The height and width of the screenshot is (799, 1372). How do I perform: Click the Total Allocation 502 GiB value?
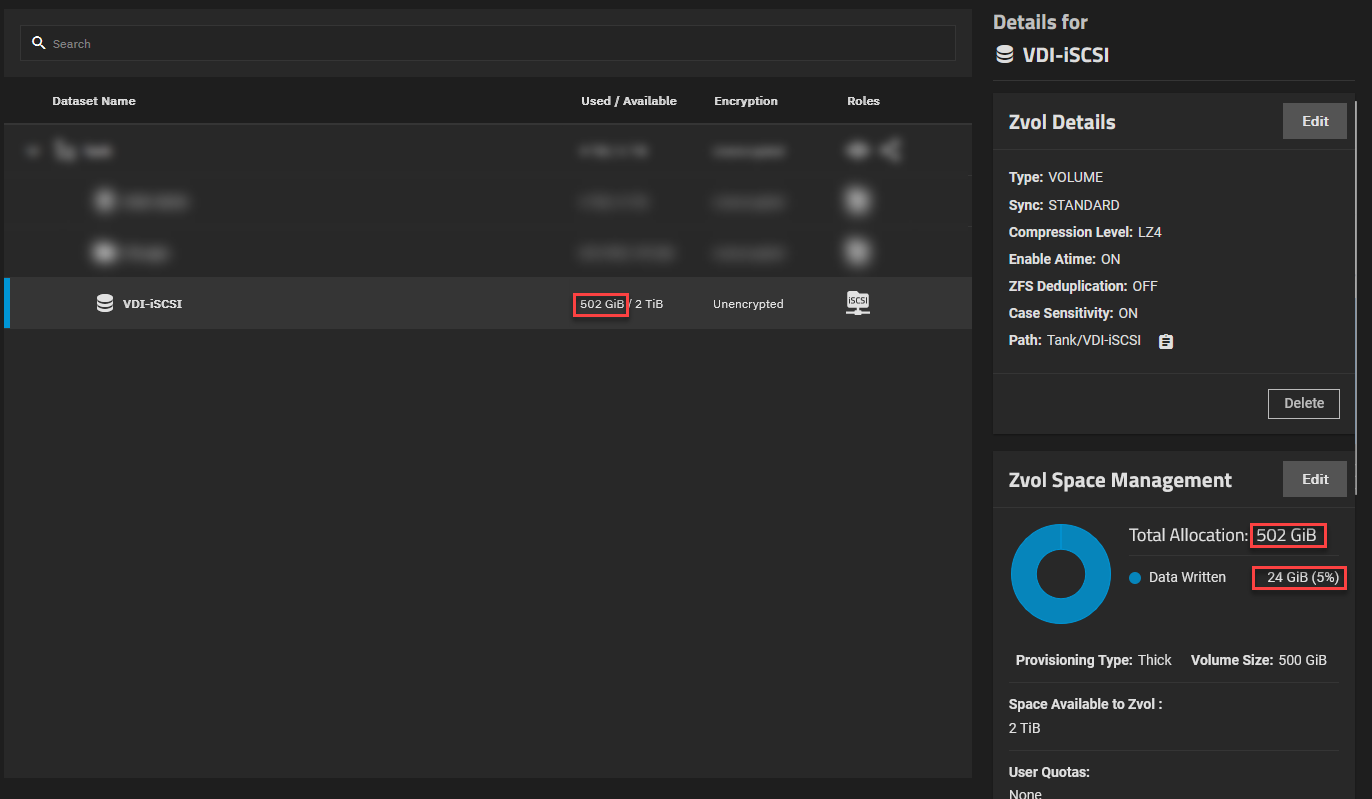(x=1288, y=535)
